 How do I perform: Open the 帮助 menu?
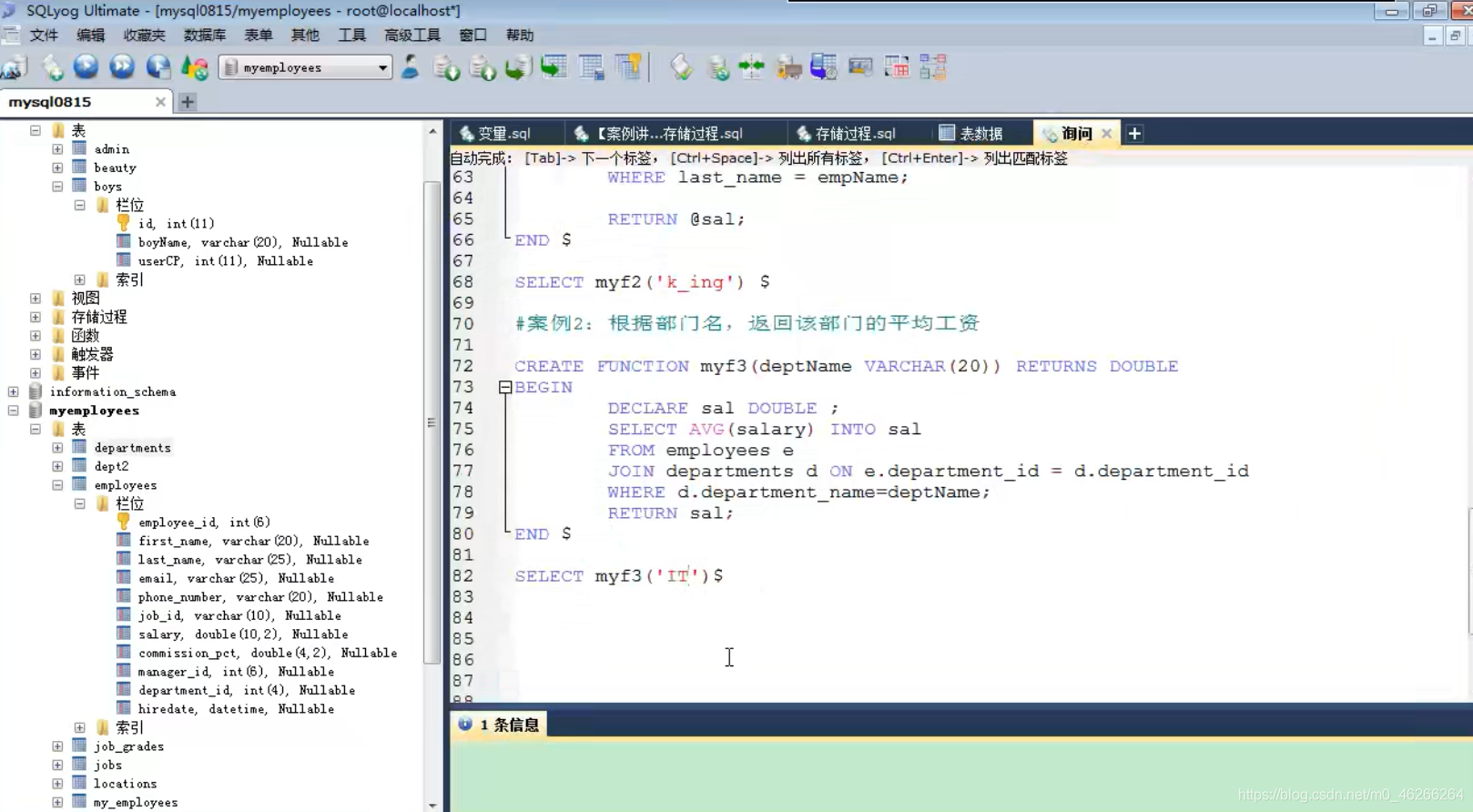click(x=520, y=35)
